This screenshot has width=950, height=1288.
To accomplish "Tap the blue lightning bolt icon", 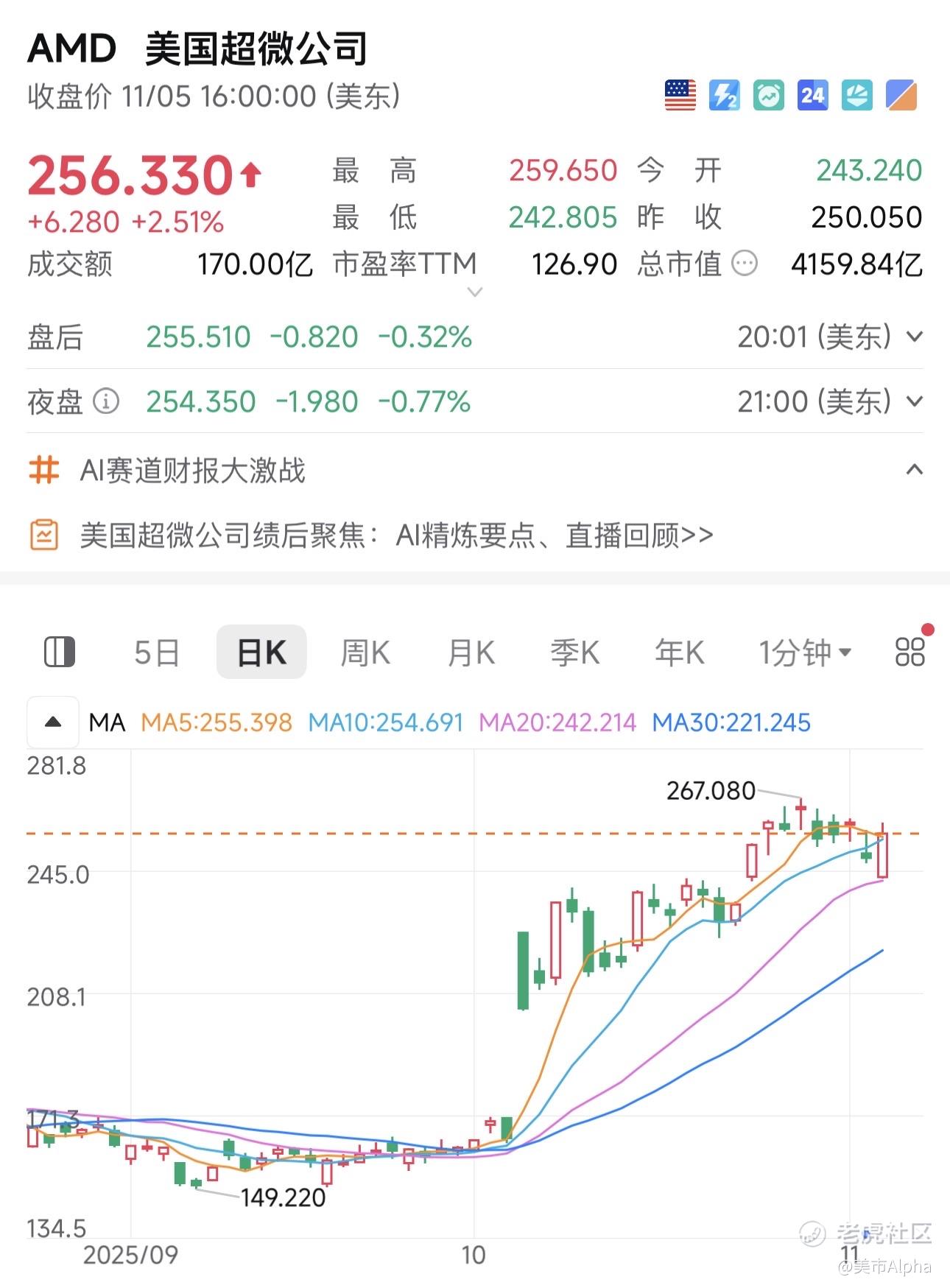I will tap(724, 96).
